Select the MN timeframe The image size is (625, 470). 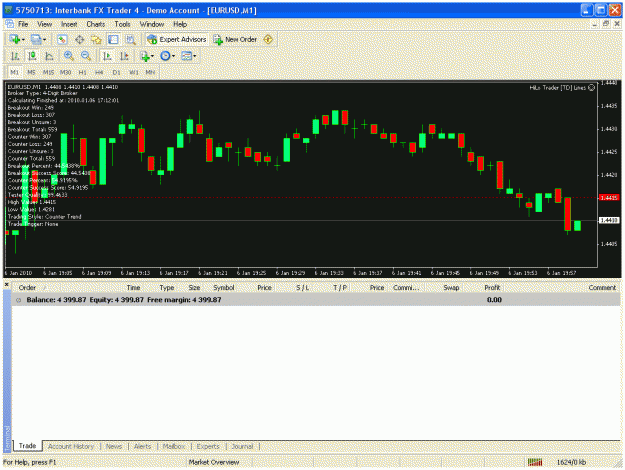click(150, 73)
